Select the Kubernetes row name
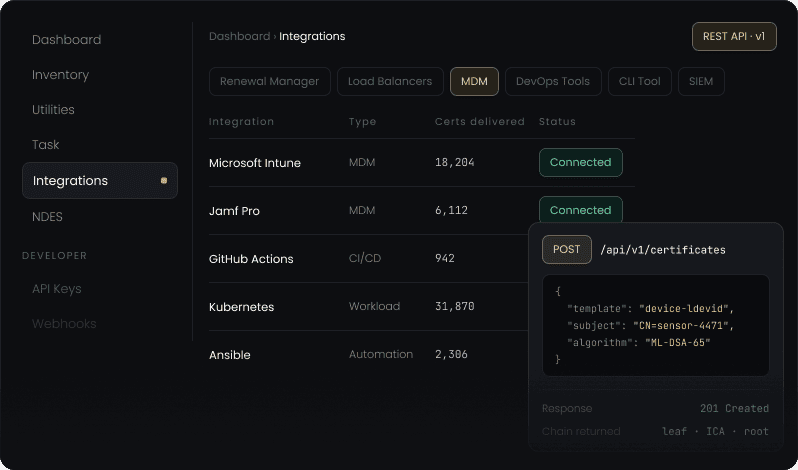The height and width of the screenshot is (470, 798). [241, 307]
